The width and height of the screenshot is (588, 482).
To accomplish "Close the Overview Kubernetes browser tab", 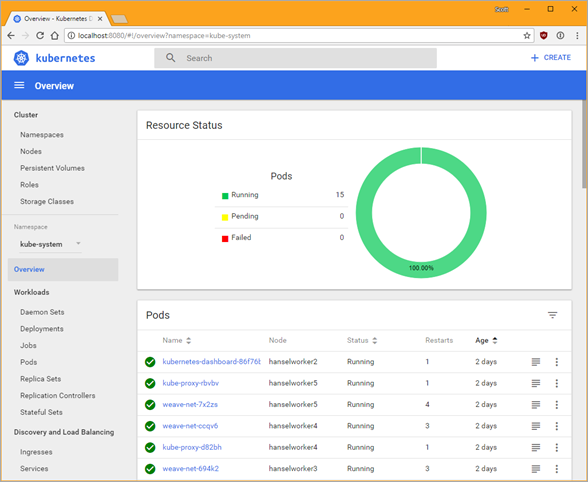I will [100, 18].
